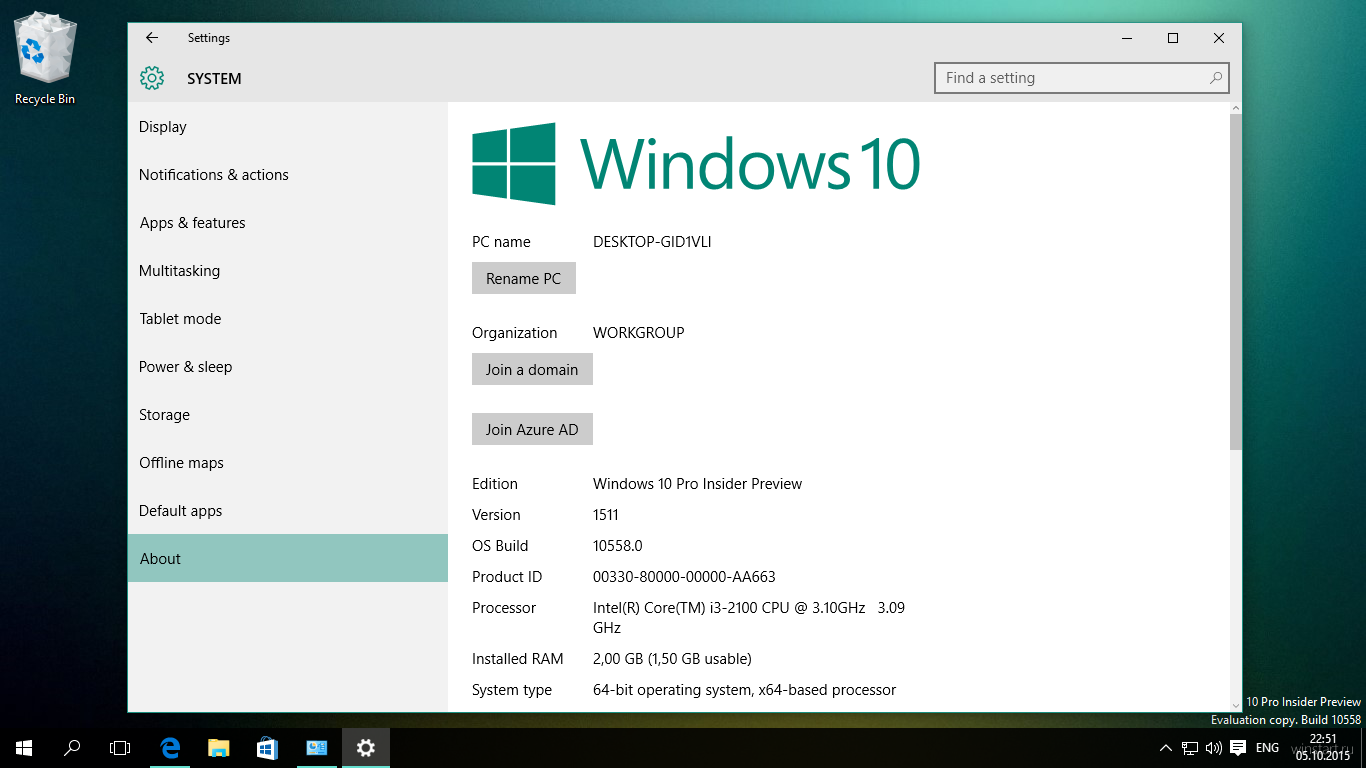1366x768 pixels.
Task: Open the network status tray icon
Action: 1190,748
